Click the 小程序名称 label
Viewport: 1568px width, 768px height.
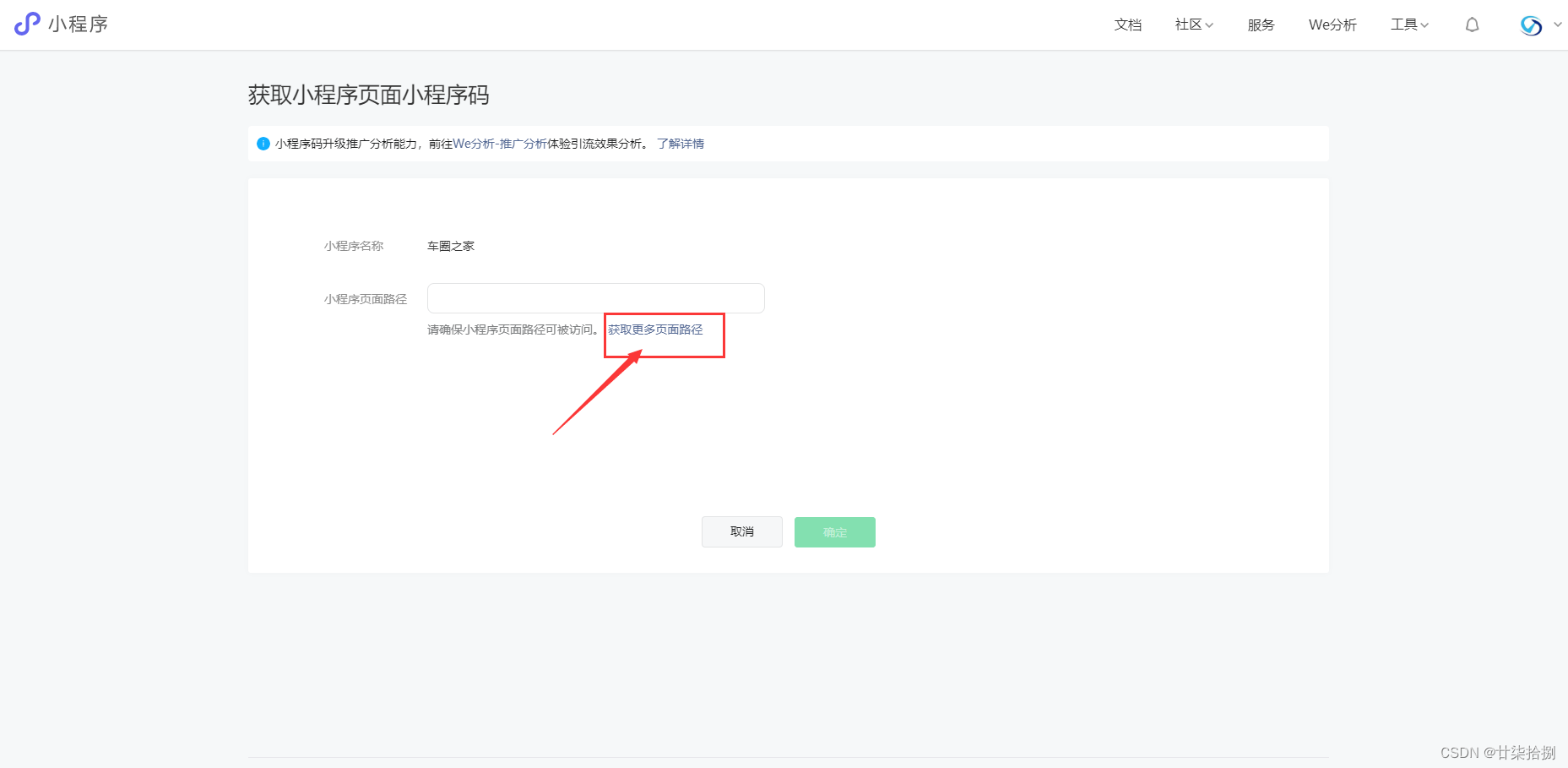[354, 246]
